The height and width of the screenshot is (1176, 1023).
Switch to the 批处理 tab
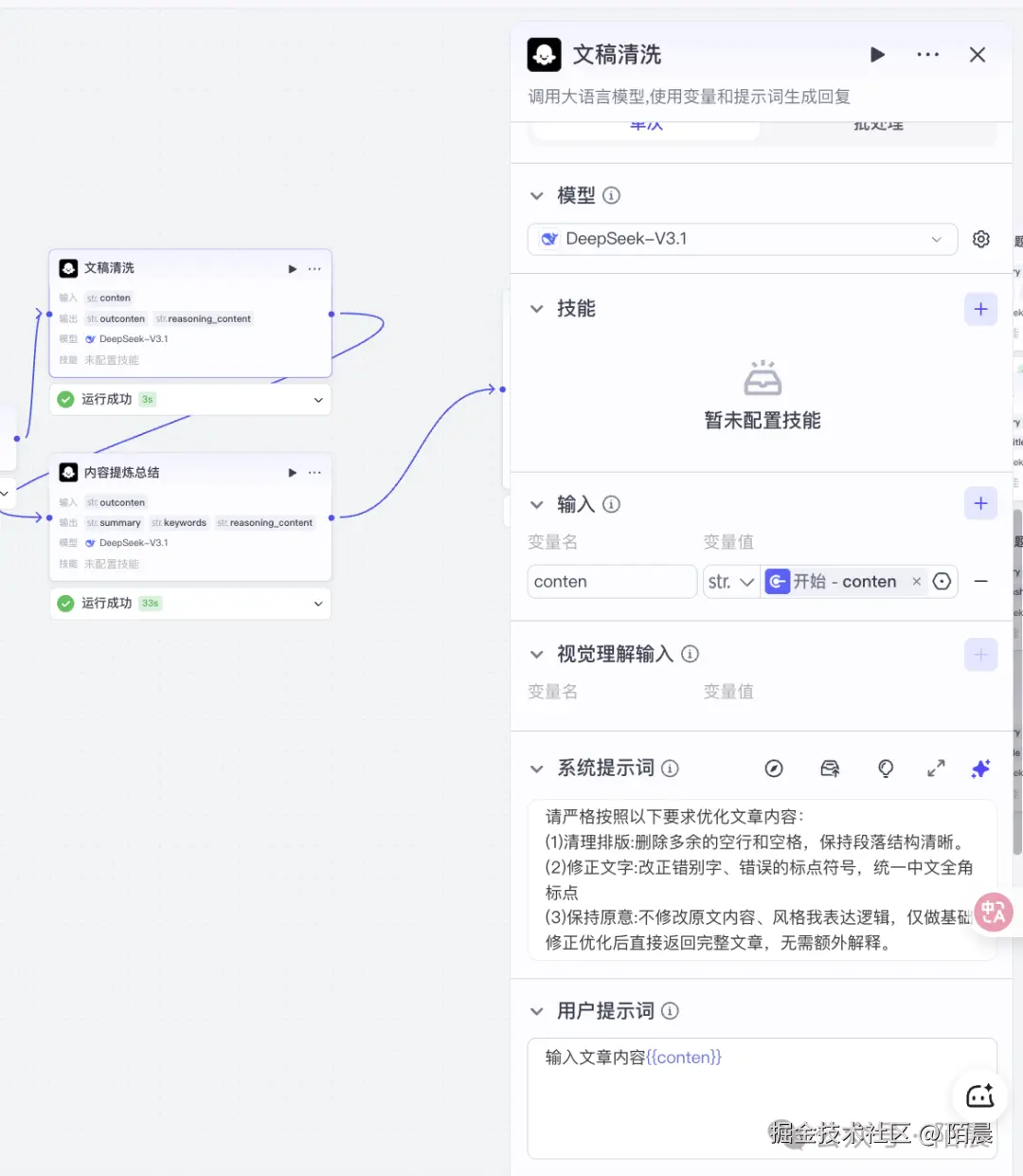point(877,124)
